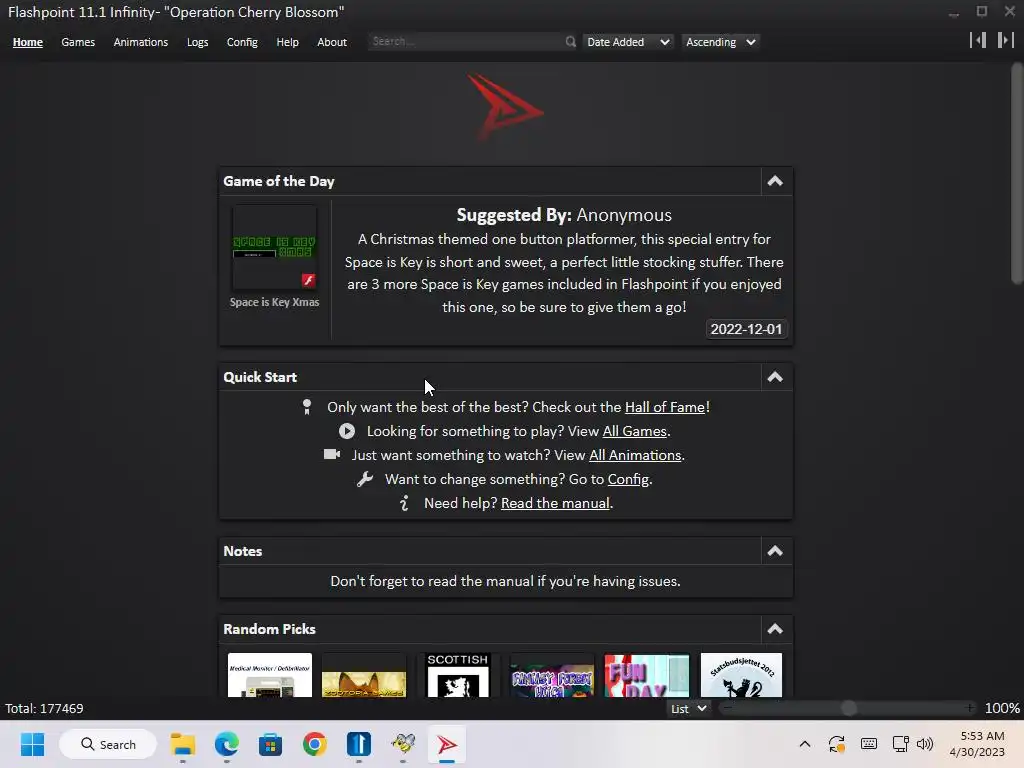Open the Statsbudsjettet 2012 random pick thumbnail

tap(741, 675)
